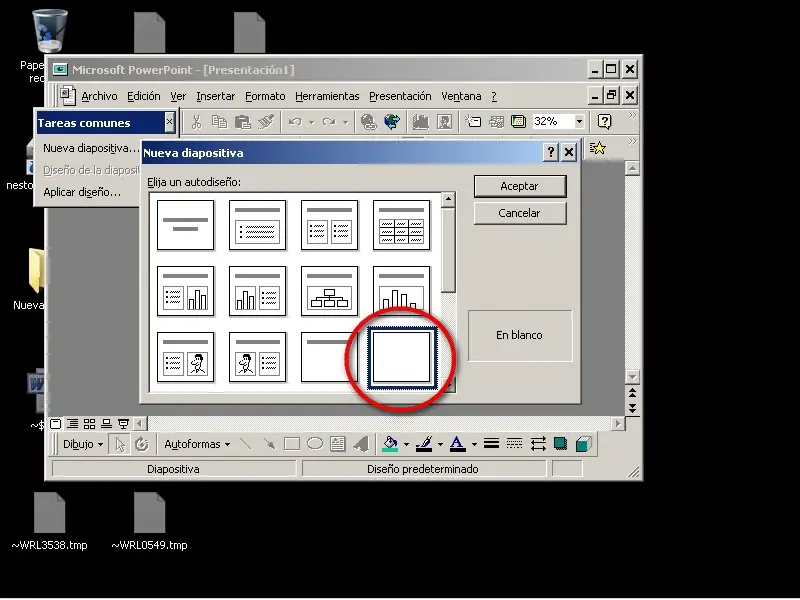
Task: Open the Herramientas menu
Action: pos(327,96)
